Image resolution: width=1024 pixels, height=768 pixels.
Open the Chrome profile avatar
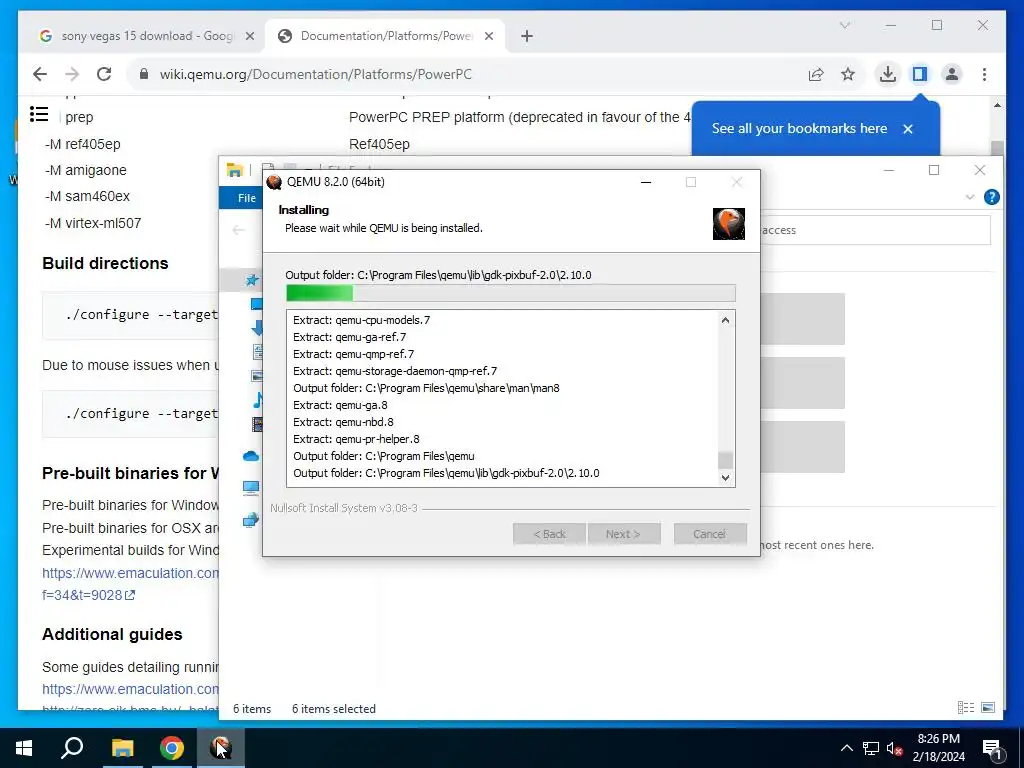pyautogui.click(x=952, y=74)
